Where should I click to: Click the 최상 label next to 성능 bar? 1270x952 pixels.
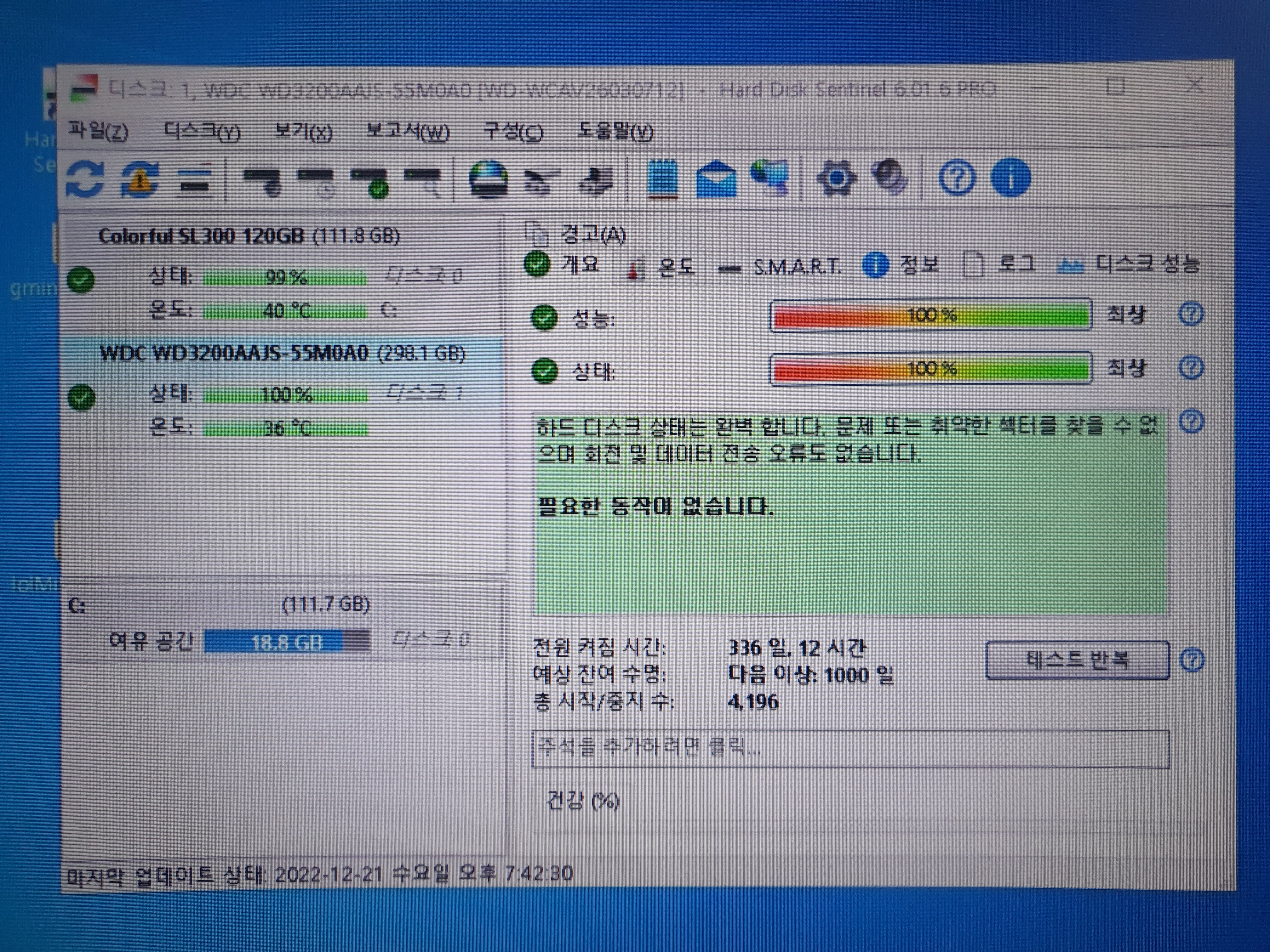pos(1126,314)
